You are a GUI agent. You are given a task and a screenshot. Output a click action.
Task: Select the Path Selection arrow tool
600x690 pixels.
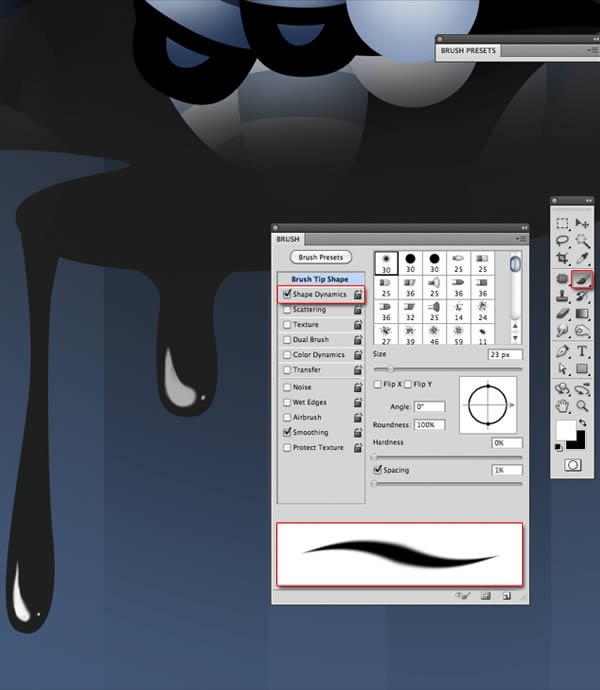[x=562, y=368]
